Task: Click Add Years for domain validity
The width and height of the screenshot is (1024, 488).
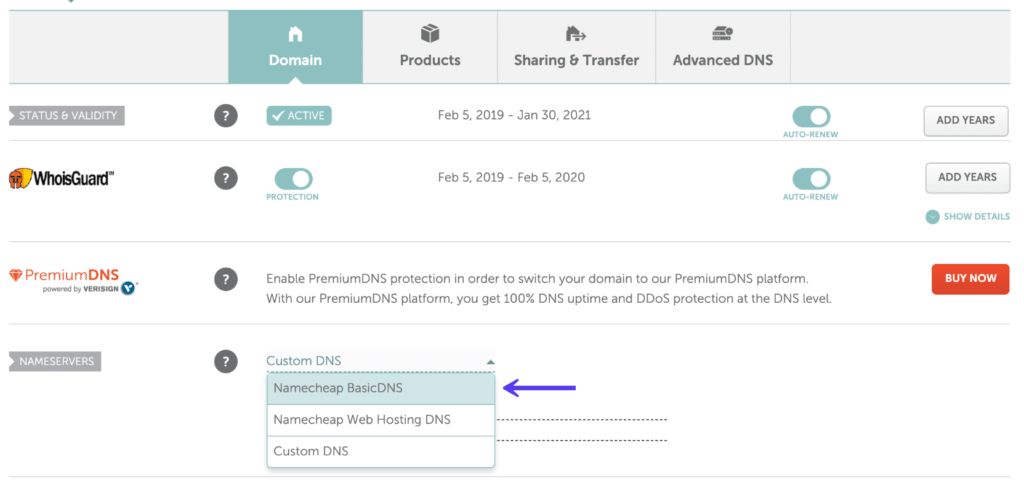Action: (965, 120)
